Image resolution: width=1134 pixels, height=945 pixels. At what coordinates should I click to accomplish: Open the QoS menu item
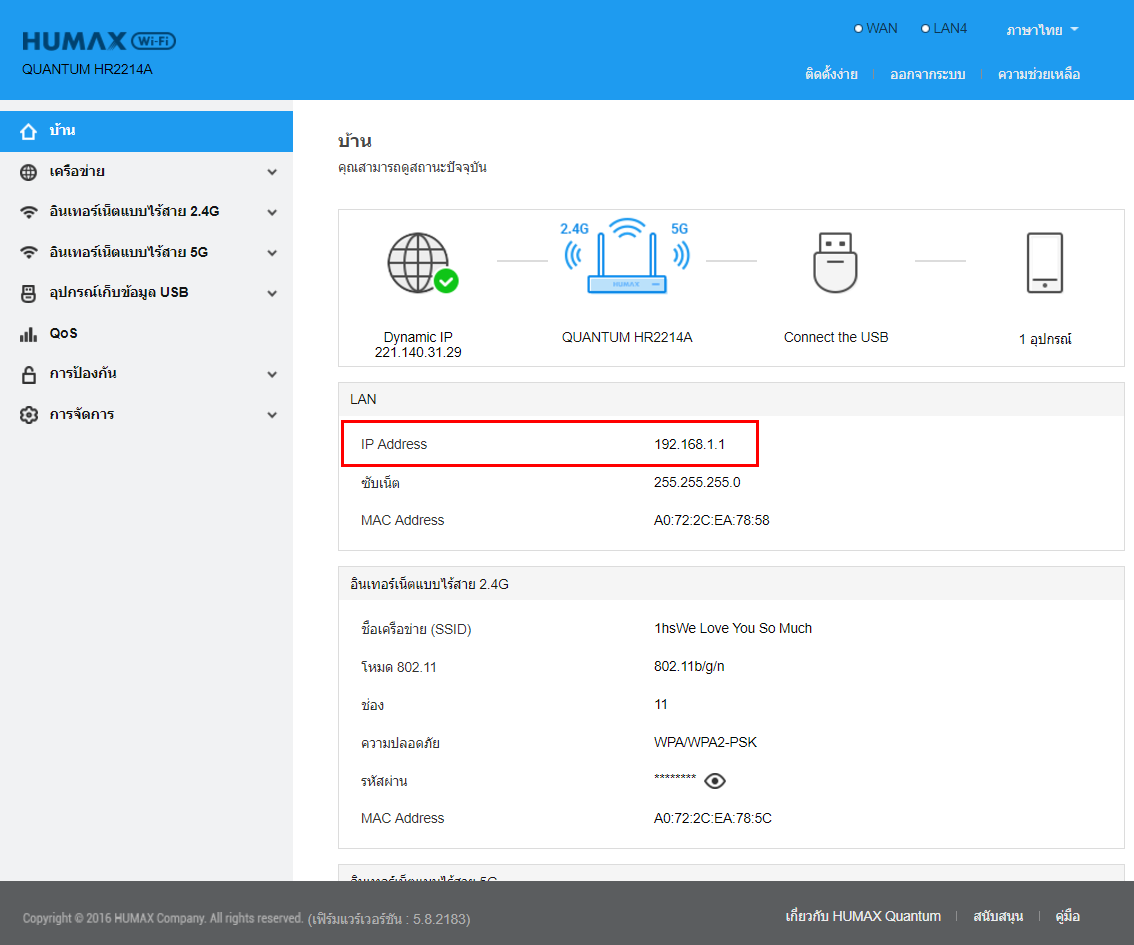coord(146,334)
